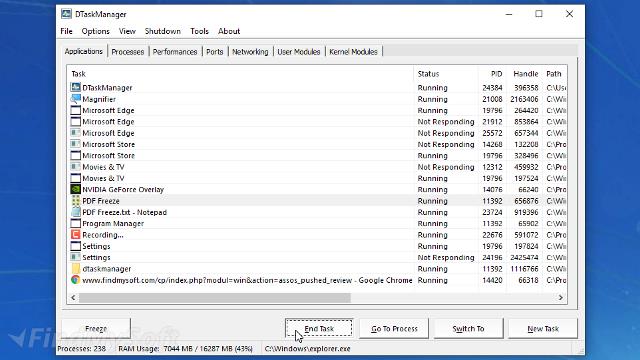Open the Options menu
640x360 pixels.
pos(96,31)
